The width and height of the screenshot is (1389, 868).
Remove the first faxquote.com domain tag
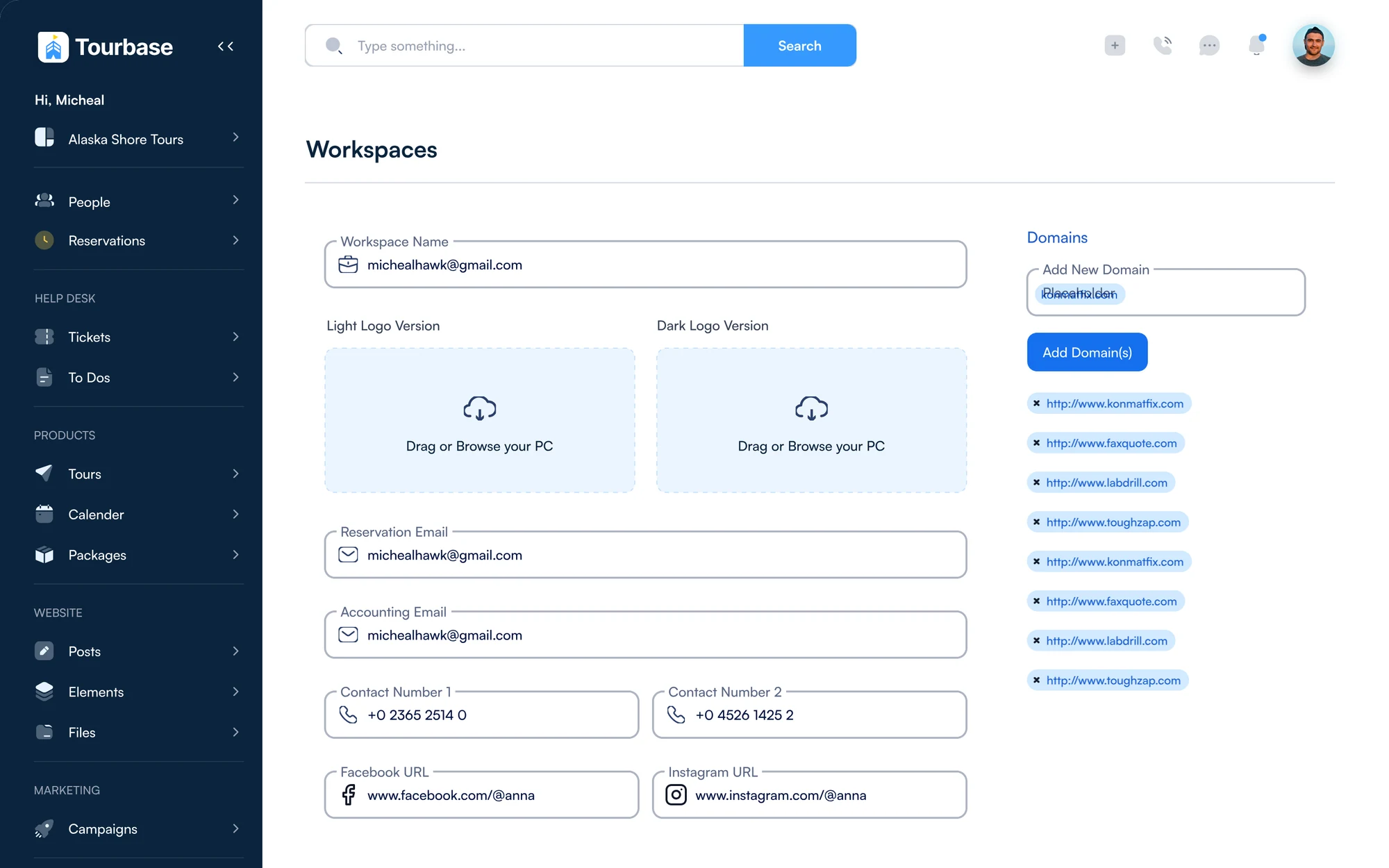[1036, 443]
